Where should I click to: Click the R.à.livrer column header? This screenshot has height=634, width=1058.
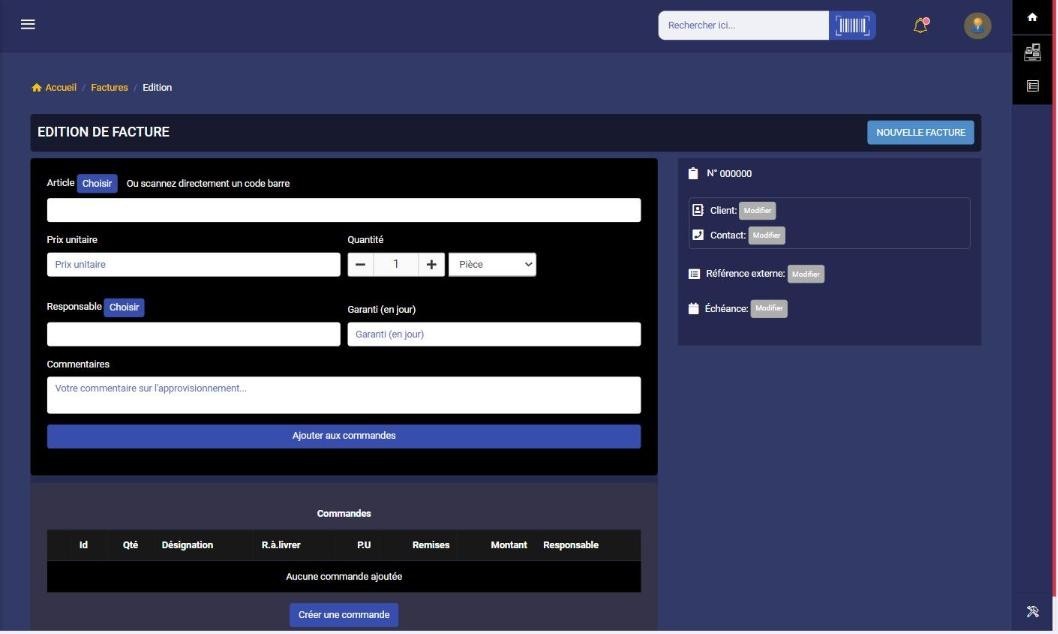pos(281,545)
